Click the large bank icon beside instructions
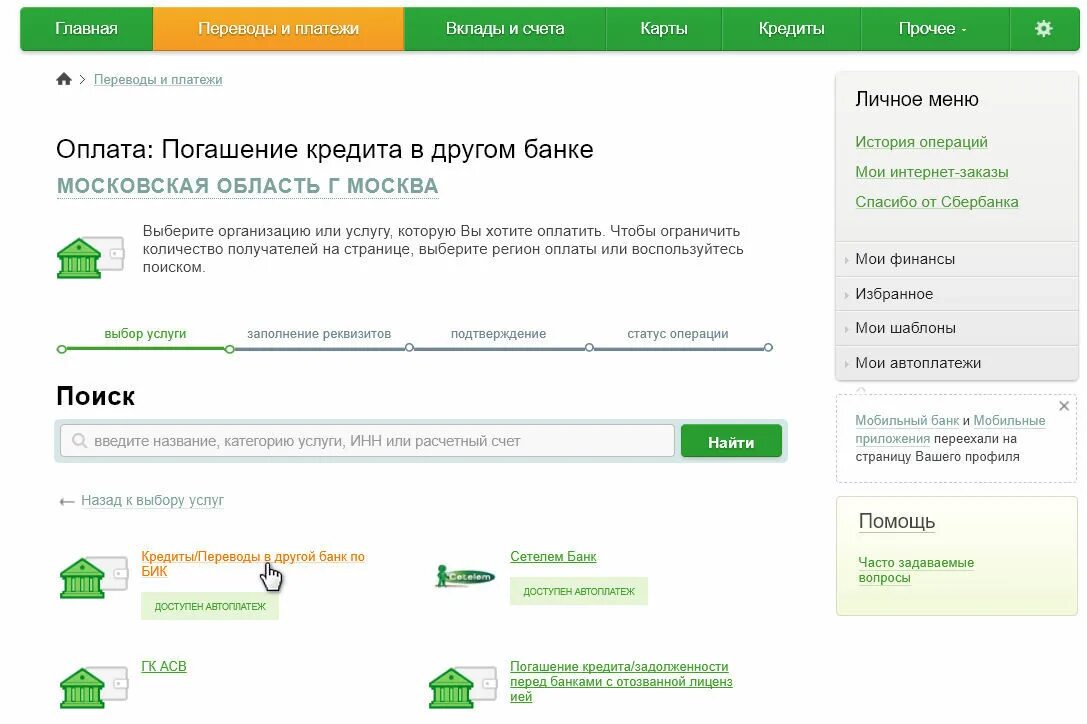Viewport: 1087px width, 724px height. tap(91, 257)
